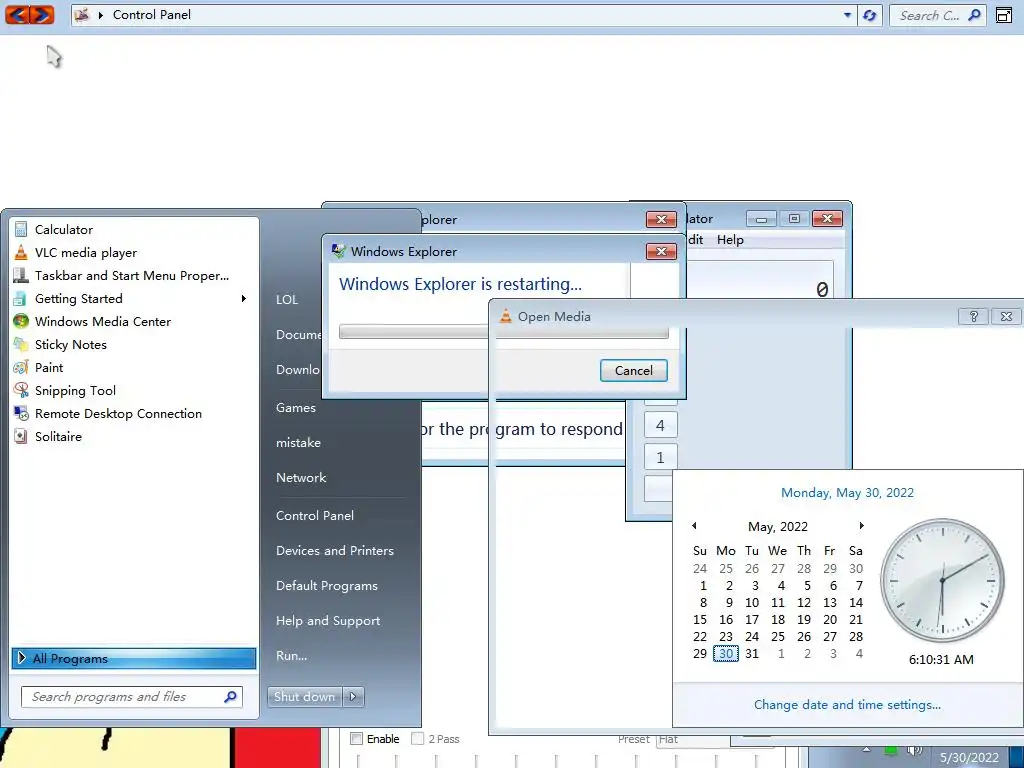Click the Start menu search magnifier icon
Image resolution: width=1024 pixels, height=768 pixels.
[230, 697]
